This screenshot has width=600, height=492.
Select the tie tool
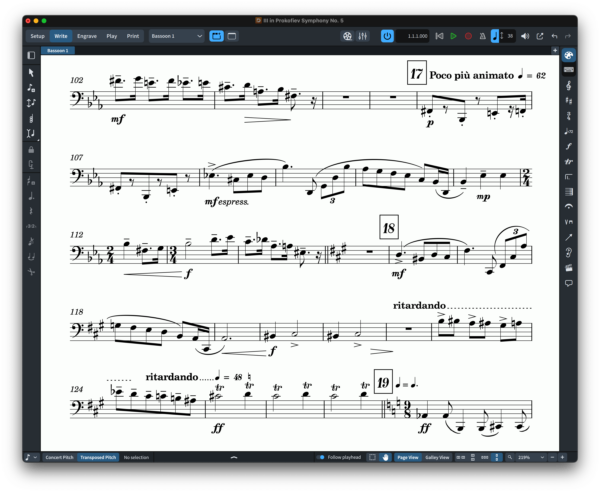pyautogui.click(x=31, y=256)
